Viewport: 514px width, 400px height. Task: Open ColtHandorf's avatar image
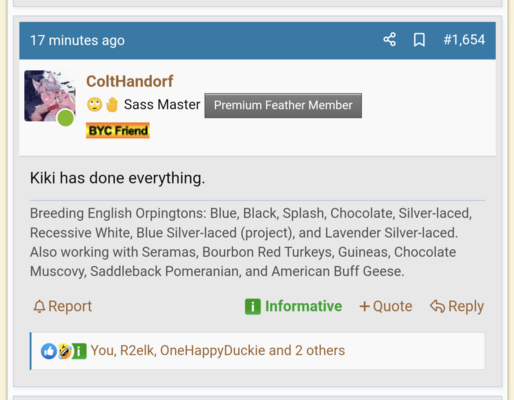(x=50, y=96)
